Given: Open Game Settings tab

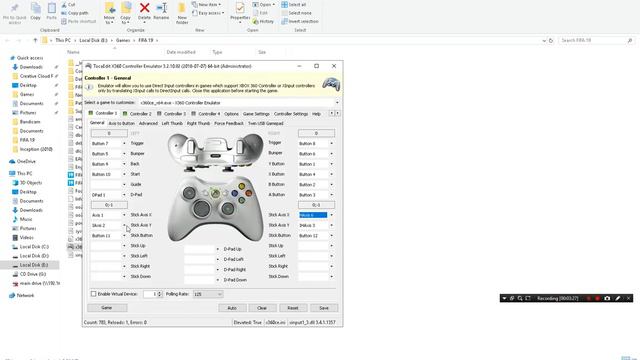Looking at the screenshot, I should [x=256, y=114].
